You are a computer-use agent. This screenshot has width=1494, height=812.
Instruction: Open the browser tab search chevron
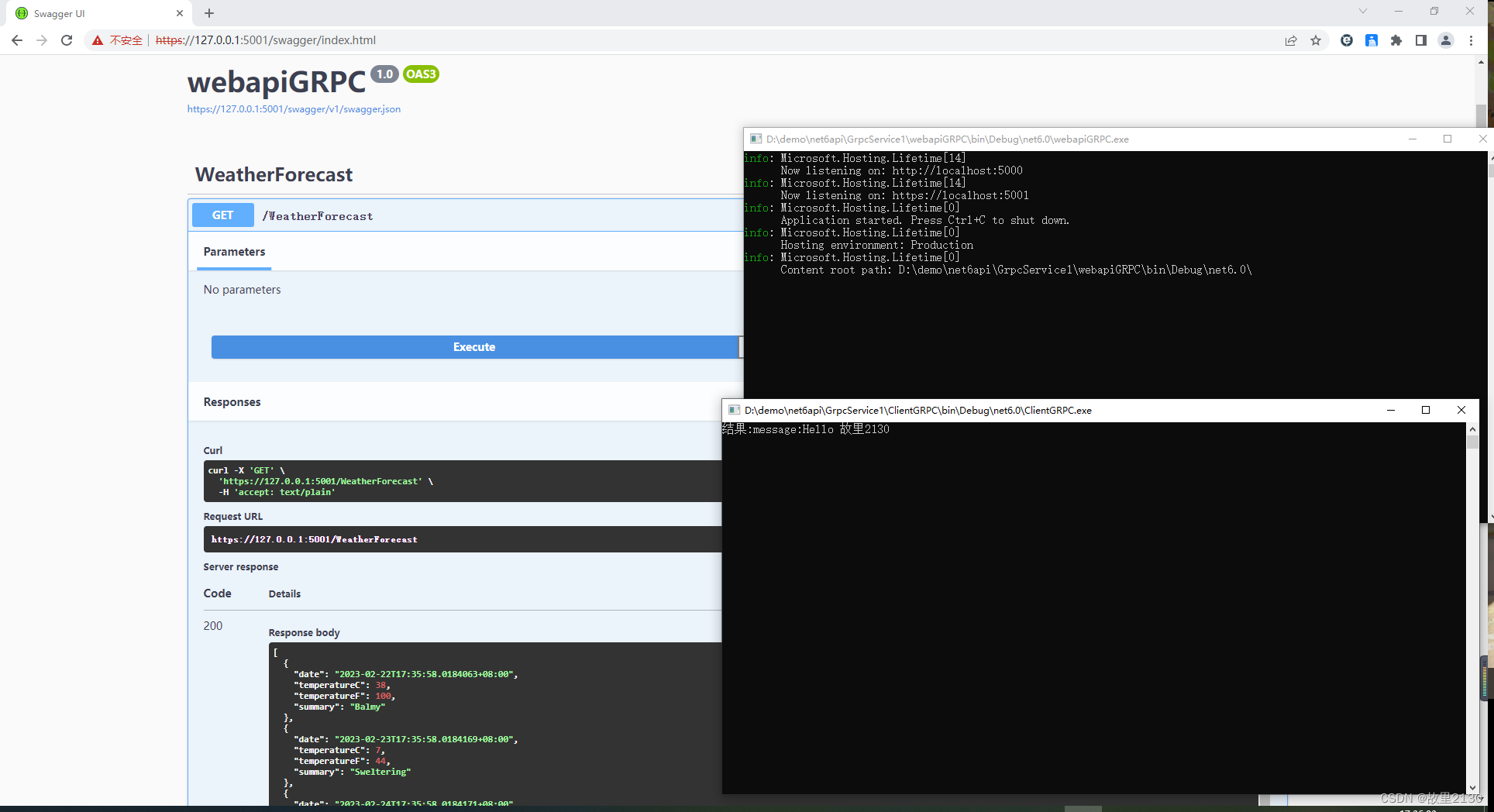click(1362, 11)
